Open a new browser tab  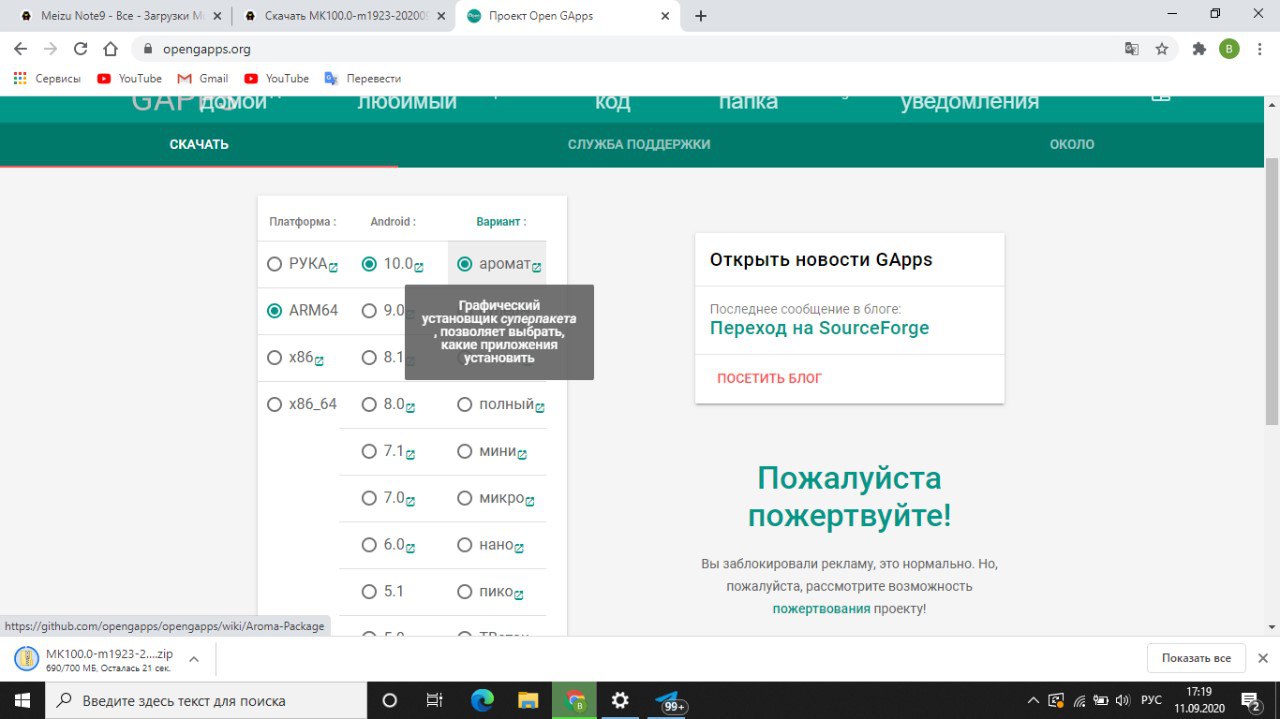[700, 16]
